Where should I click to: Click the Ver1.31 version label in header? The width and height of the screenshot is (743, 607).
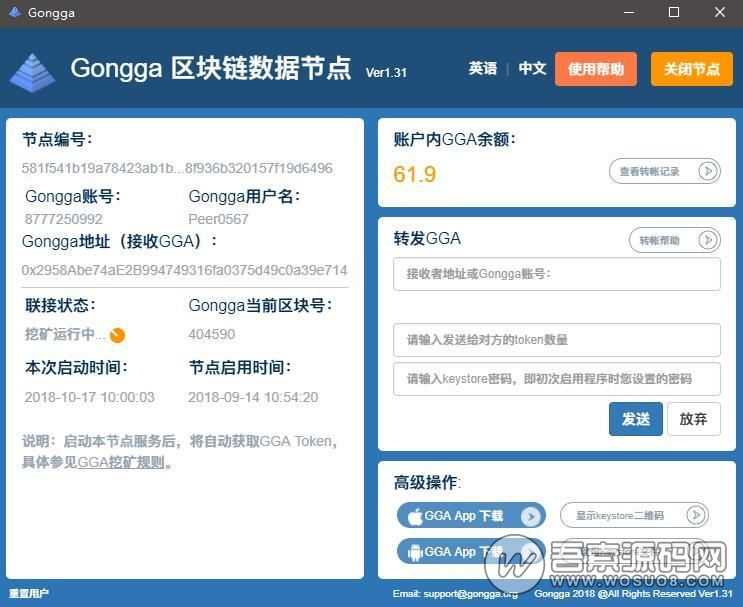pos(386,72)
